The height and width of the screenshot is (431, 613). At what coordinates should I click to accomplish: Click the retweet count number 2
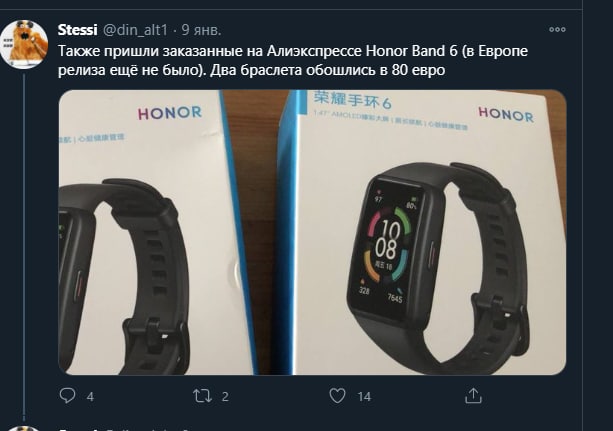pyautogui.click(x=225, y=397)
